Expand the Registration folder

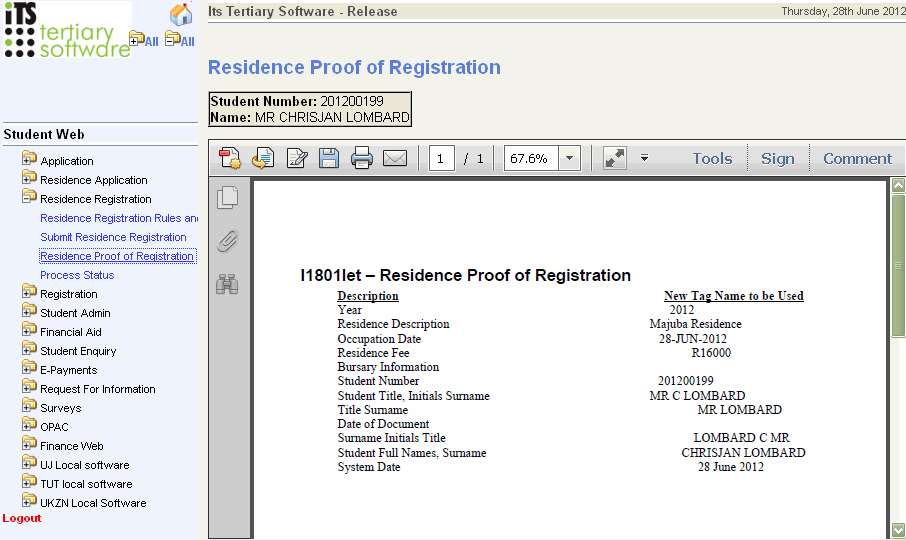29,291
